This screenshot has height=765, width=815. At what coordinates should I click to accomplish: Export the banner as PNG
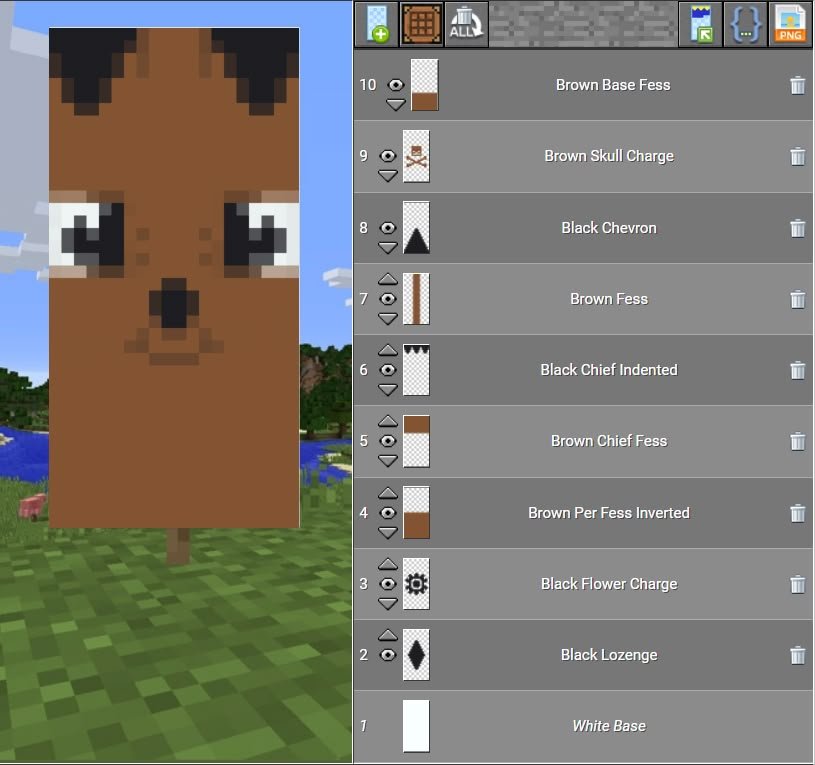(788, 25)
